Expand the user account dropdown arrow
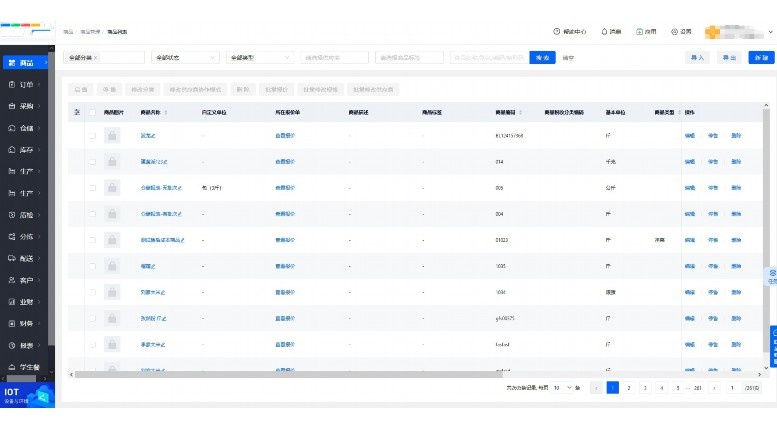Image resolution: width=777 pixels, height=428 pixels. pos(771,32)
